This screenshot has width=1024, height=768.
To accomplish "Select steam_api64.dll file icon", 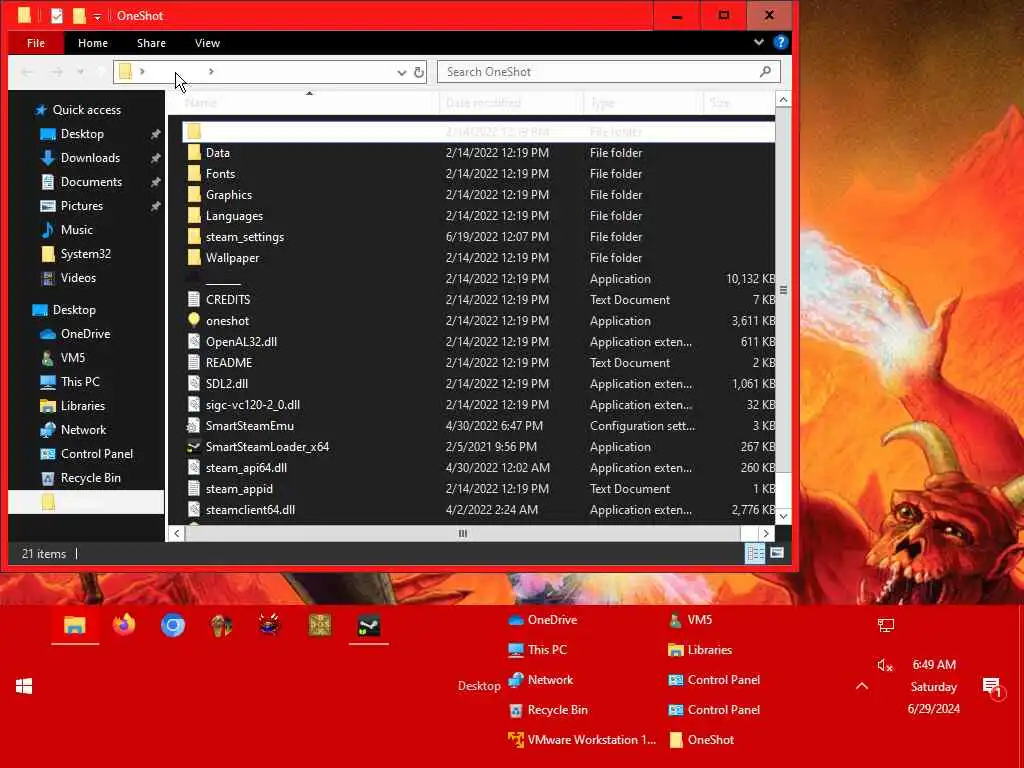I will coord(194,468).
